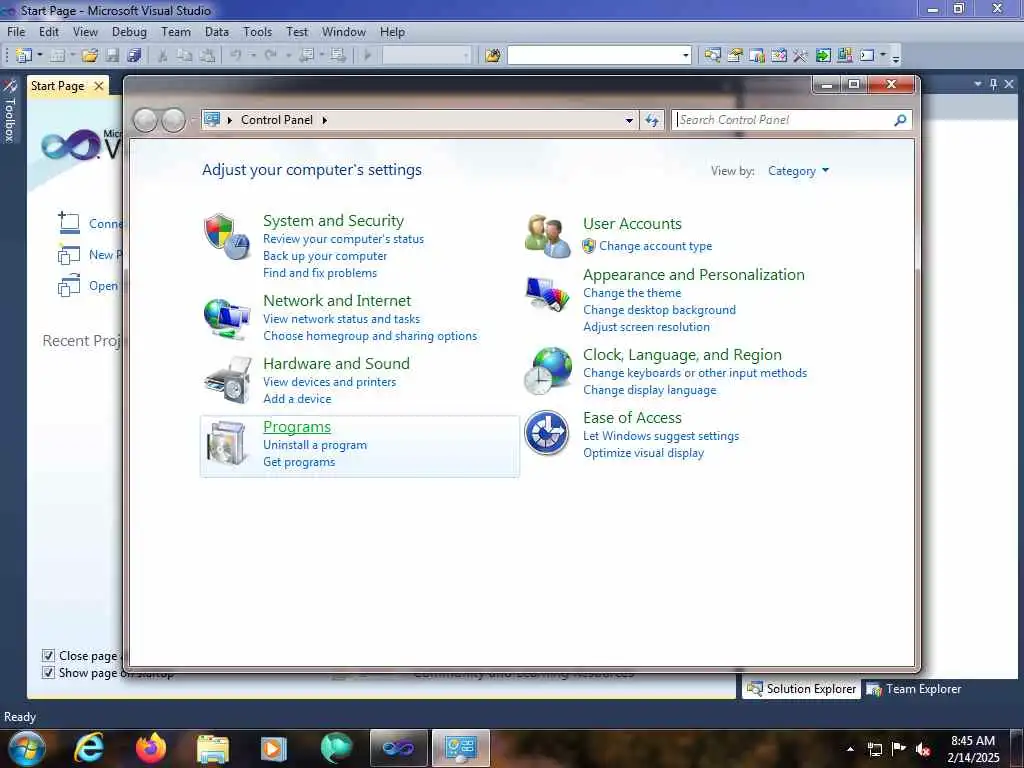Image resolution: width=1024 pixels, height=768 pixels.
Task: Open the Find combo box dropdown in Visual Studio toolbar
Action: coord(685,56)
